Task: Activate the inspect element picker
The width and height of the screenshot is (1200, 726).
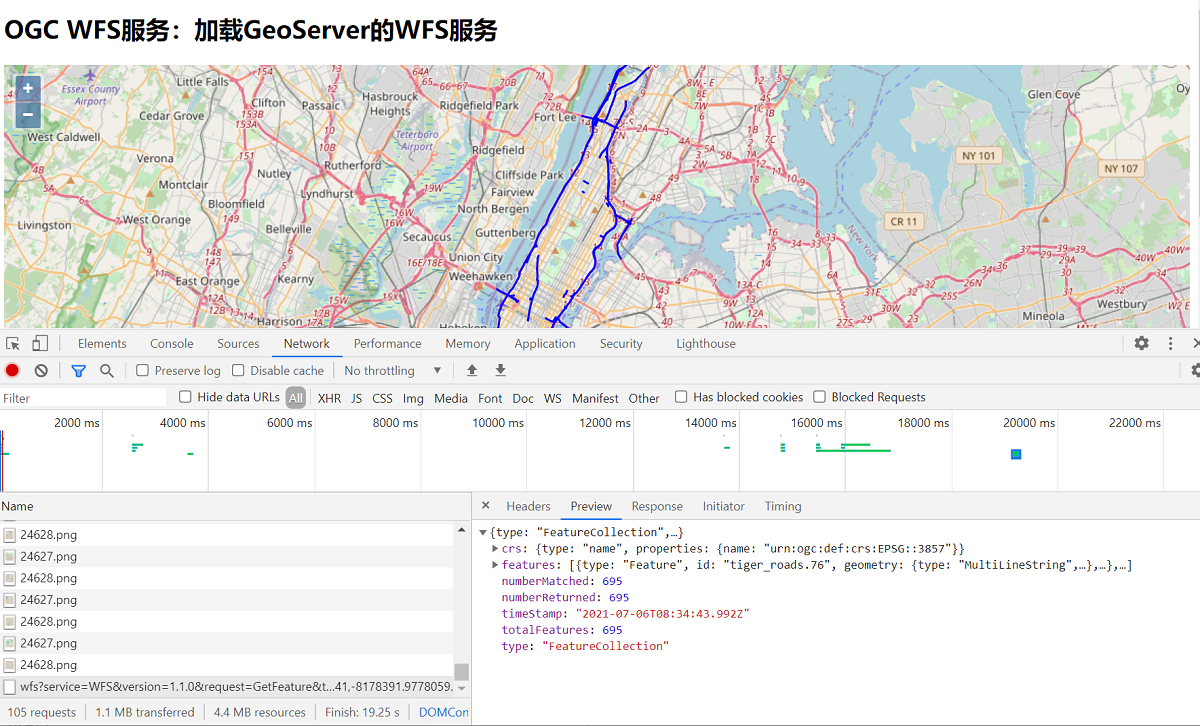Action: coord(13,343)
